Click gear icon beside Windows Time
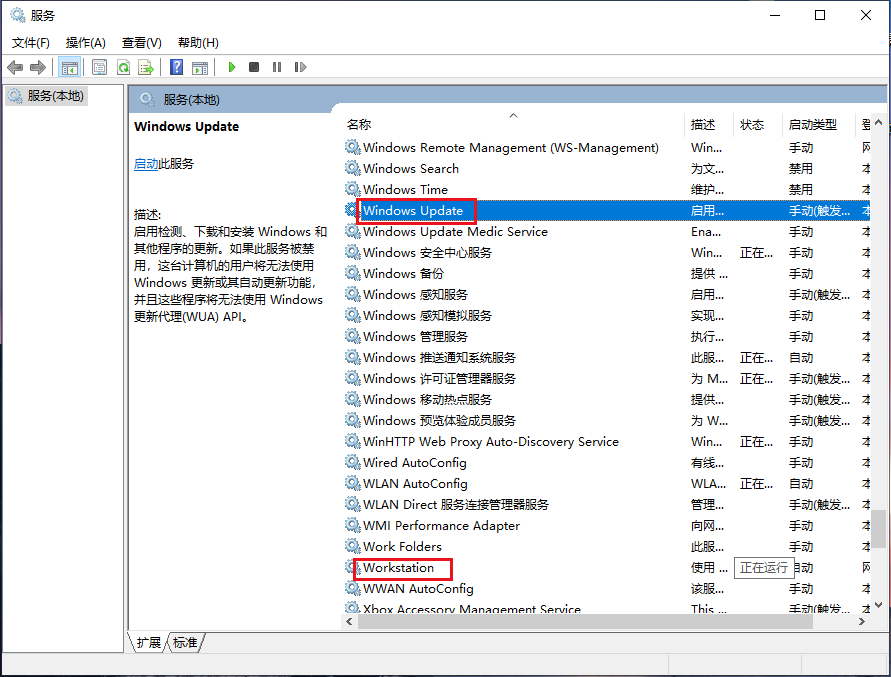The image size is (891, 677). pos(353,189)
